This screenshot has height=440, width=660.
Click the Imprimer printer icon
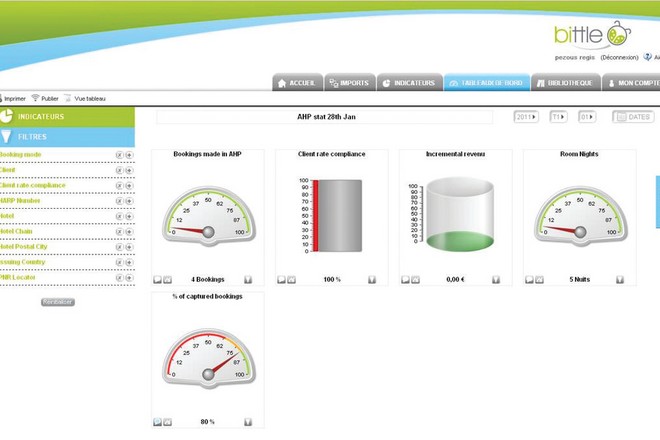click(x=2, y=98)
